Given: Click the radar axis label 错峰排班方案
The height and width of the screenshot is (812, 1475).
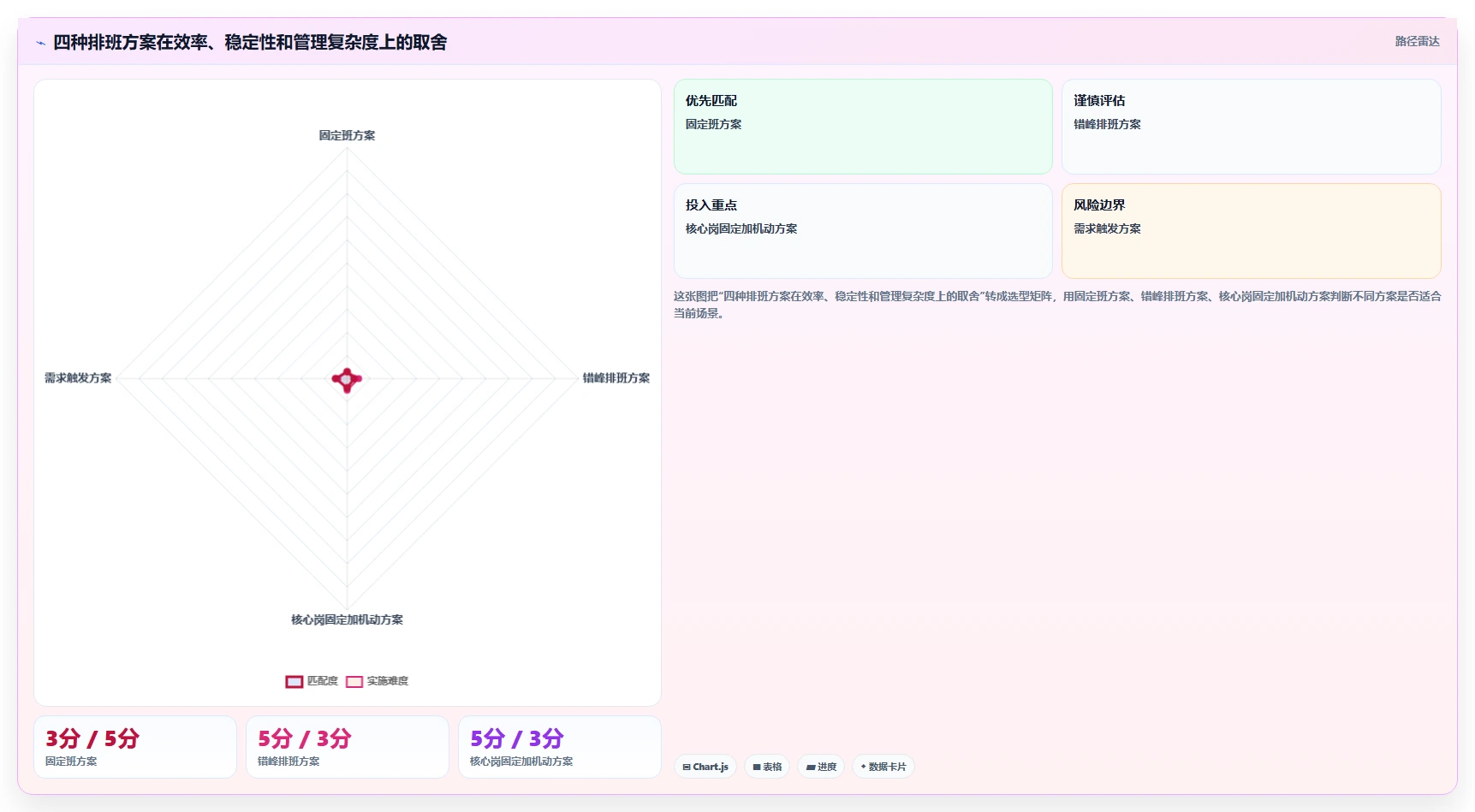Looking at the screenshot, I should click(616, 377).
